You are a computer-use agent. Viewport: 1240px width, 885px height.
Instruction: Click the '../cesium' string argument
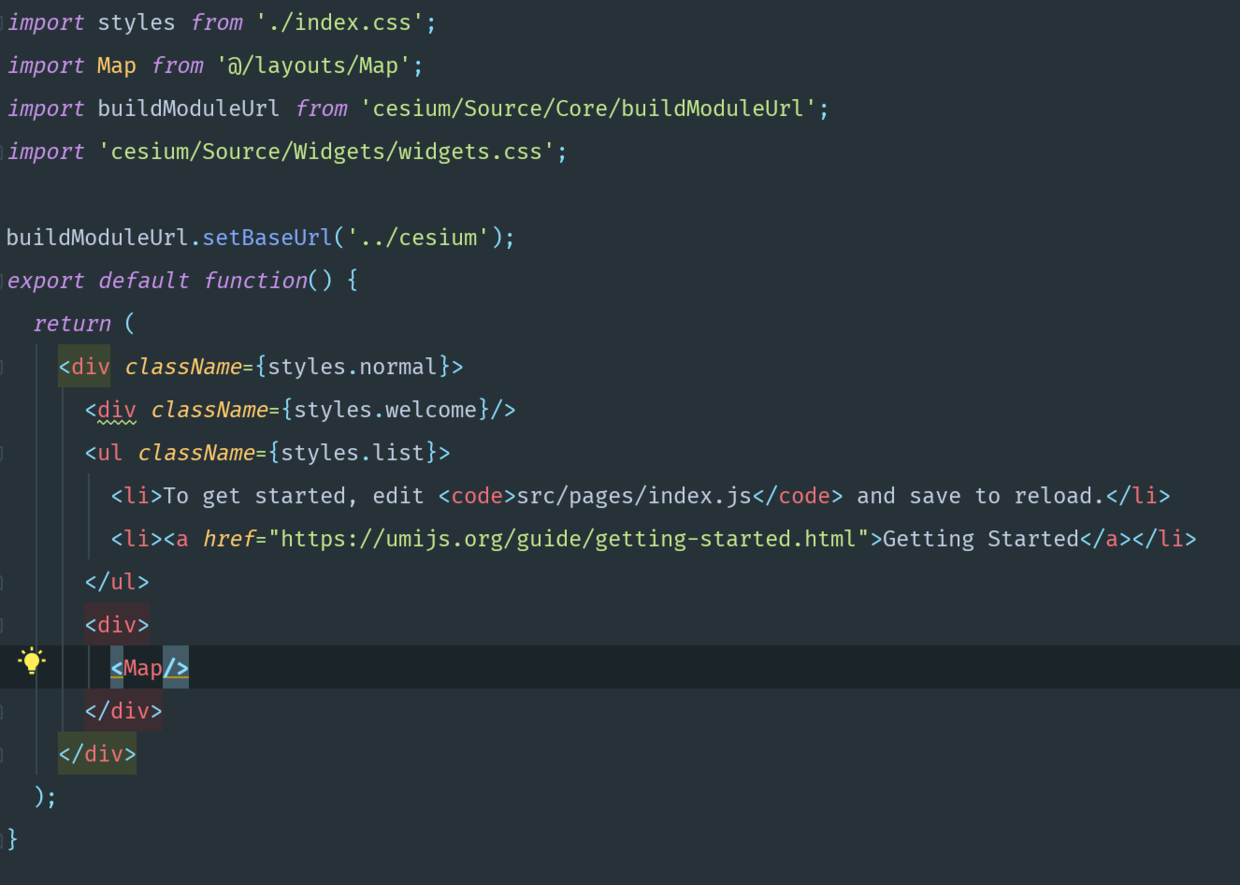click(x=417, y=238)
